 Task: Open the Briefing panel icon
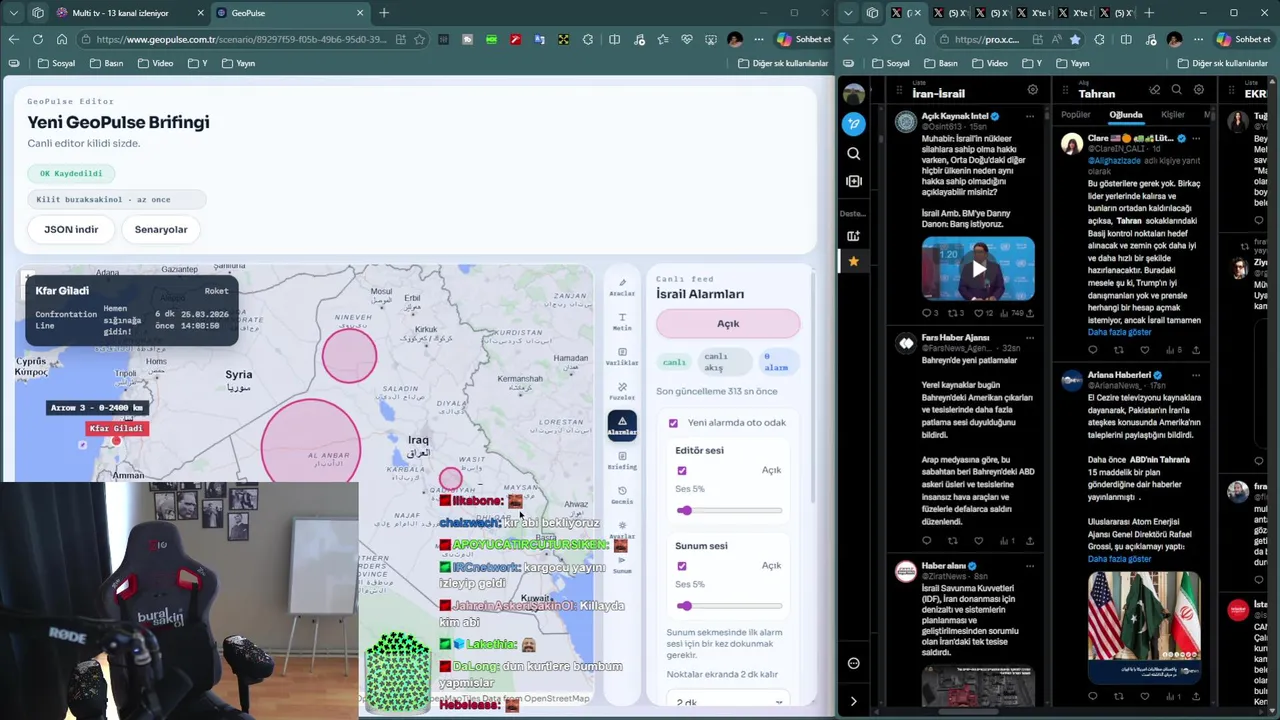click(622, 460)
